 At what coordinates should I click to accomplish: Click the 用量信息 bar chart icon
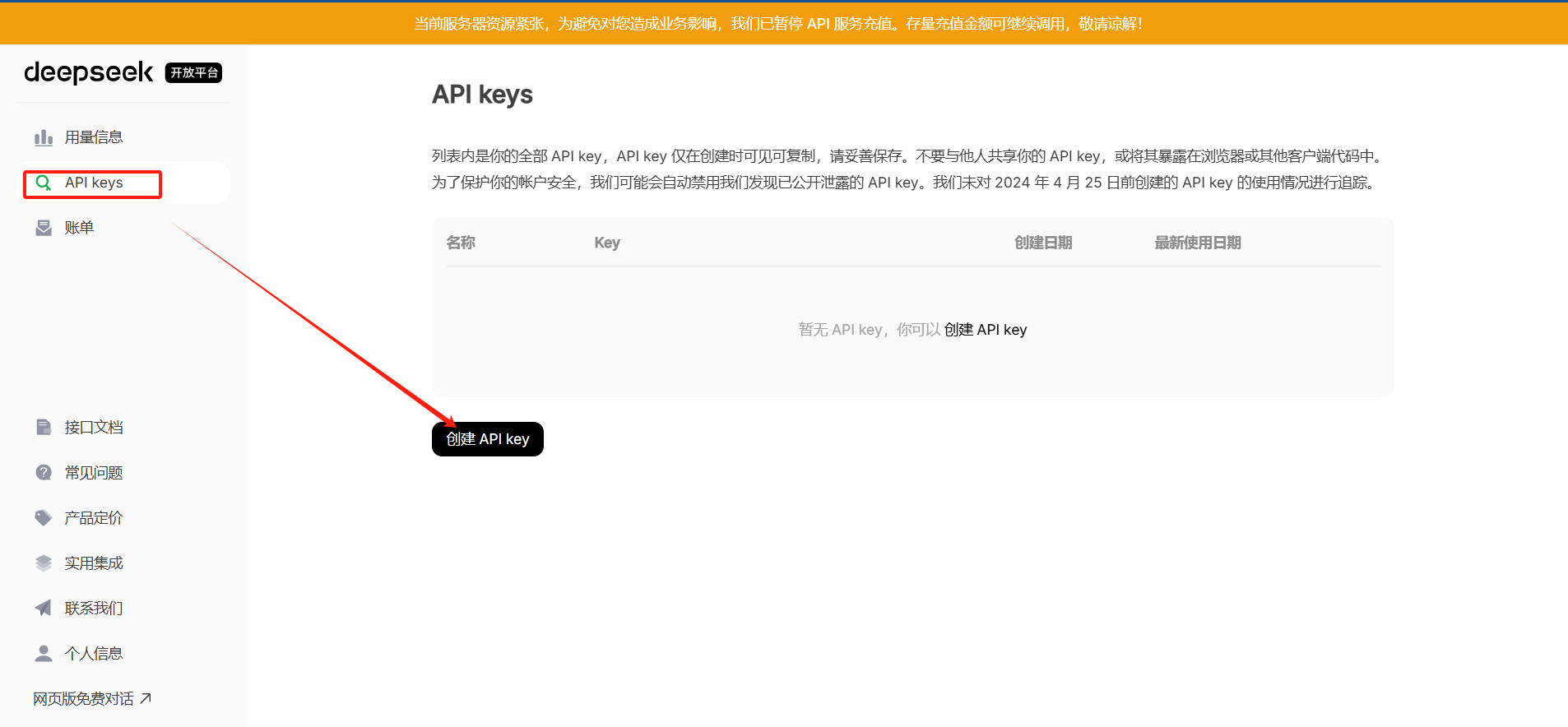point(44,137)
